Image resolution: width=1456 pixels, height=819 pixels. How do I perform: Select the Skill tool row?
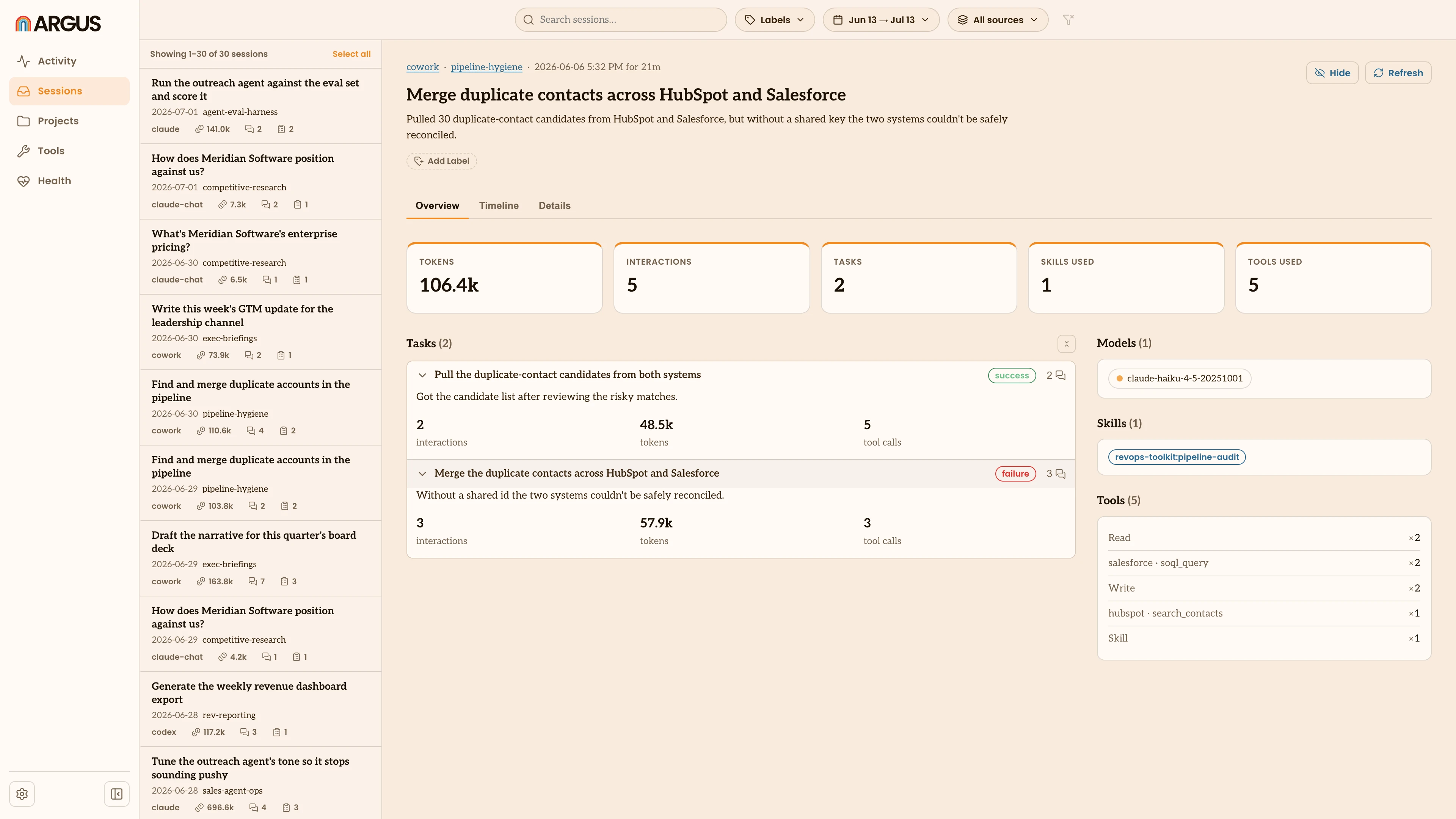(1264, 638)
